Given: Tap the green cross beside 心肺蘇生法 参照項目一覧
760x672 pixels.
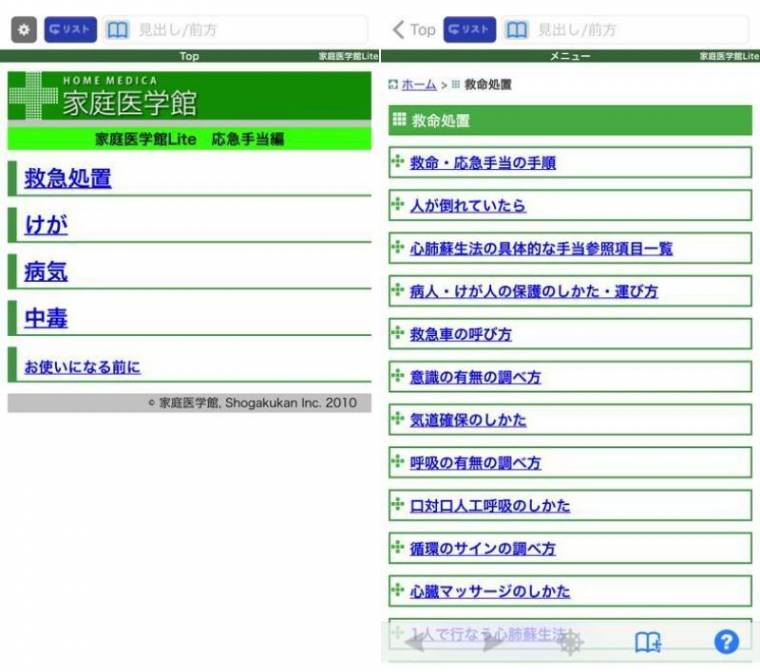Looking at the screenshot, I should (397, 246).
